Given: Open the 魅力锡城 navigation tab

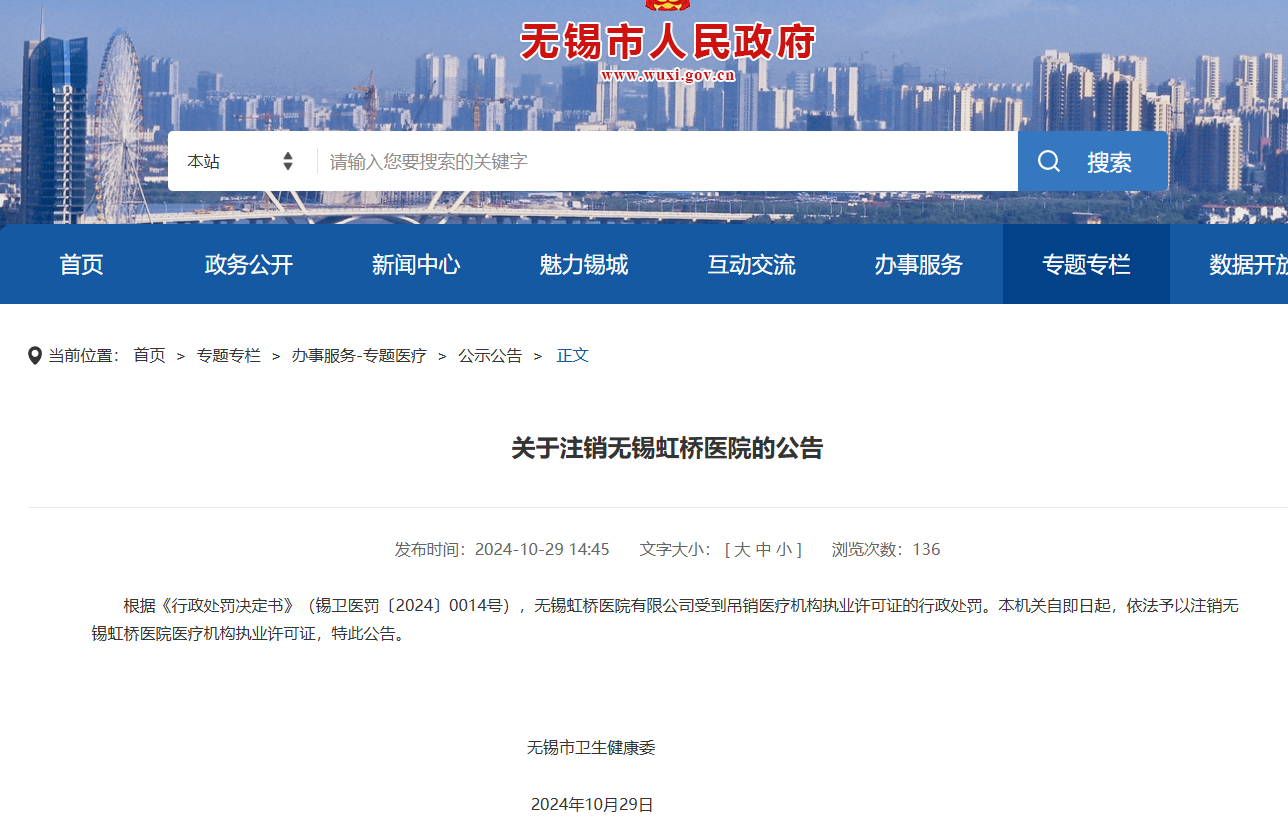Looking at the screenshot, I should [584, 264].
